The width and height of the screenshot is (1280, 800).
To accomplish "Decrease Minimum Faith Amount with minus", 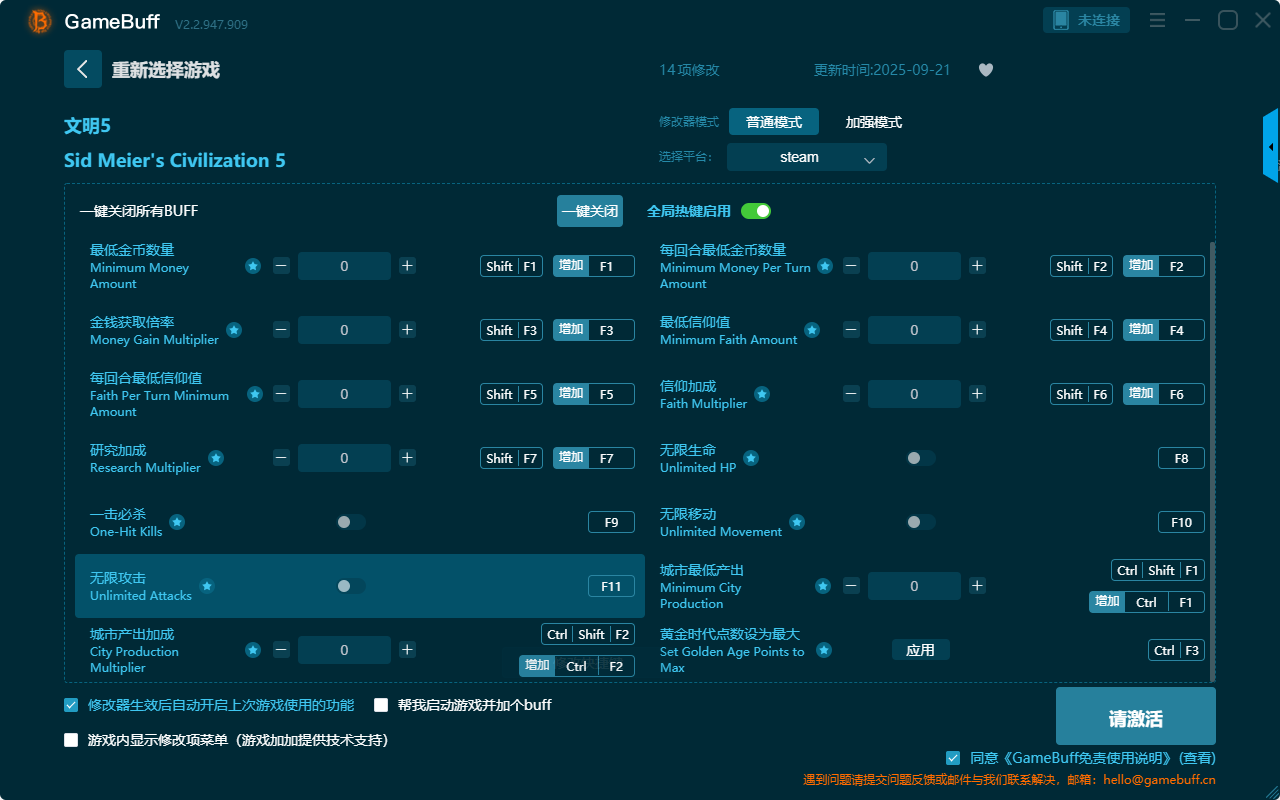I will point(851,330).
